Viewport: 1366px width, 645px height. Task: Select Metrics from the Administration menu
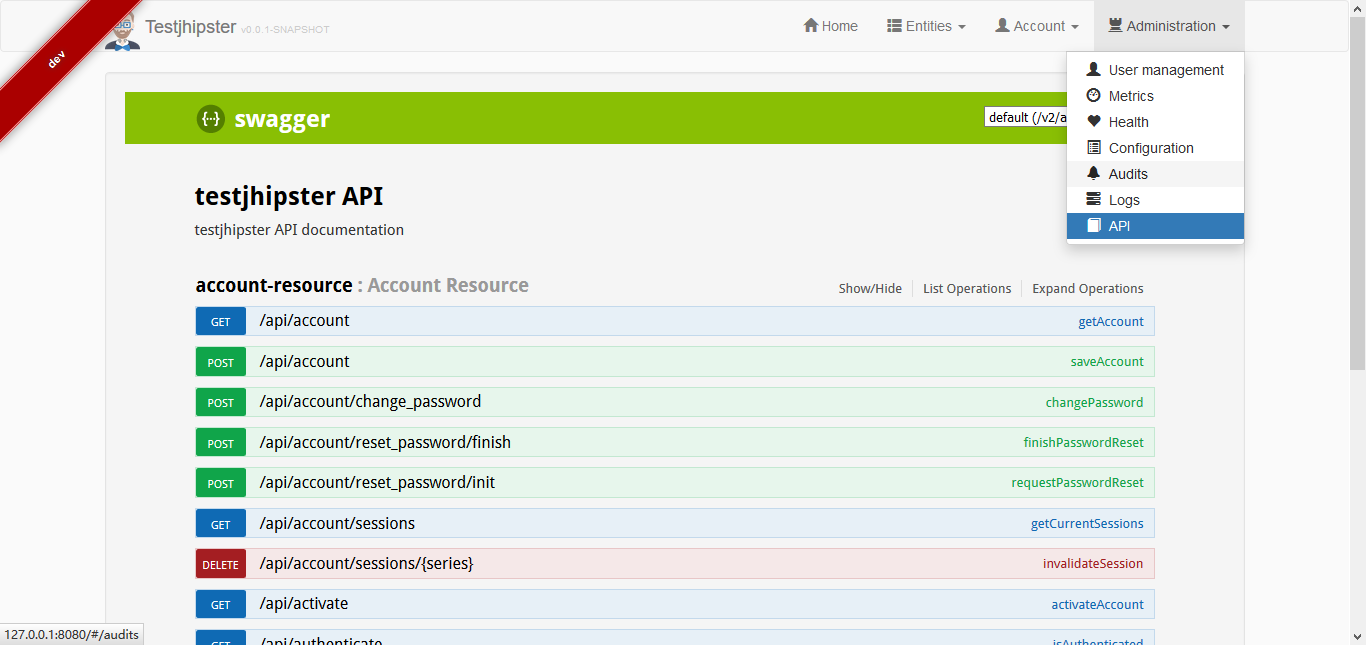[x=1155, y=96]
